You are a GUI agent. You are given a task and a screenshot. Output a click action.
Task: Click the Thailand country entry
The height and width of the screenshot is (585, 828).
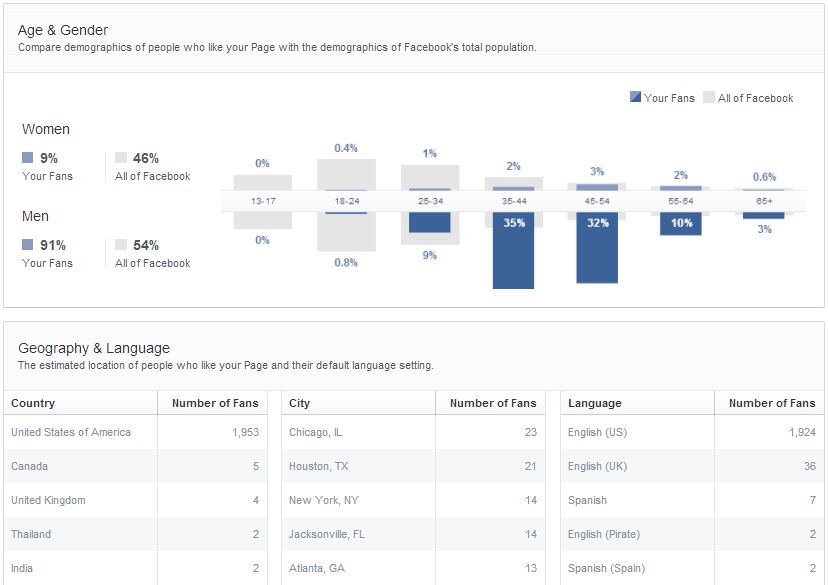[31, 534]
